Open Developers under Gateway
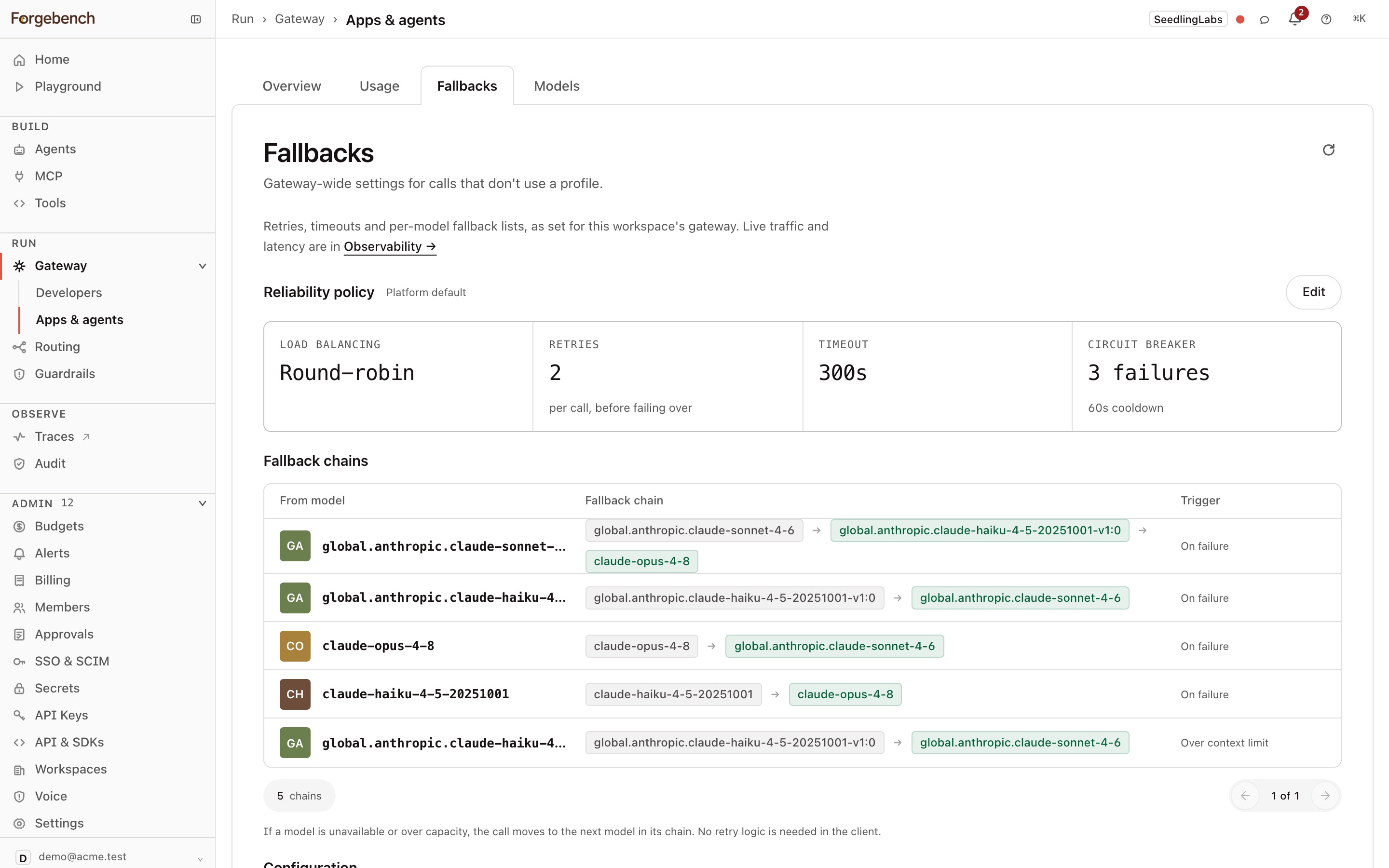The width and height of the screenshot is (1389, 868). [x=69, y=293]
